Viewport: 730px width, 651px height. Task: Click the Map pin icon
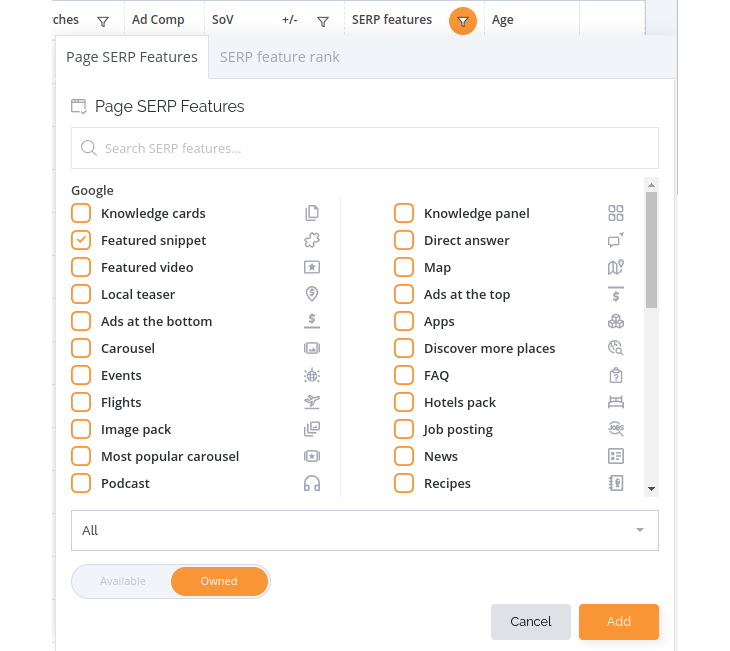click(x=615, y=267)
